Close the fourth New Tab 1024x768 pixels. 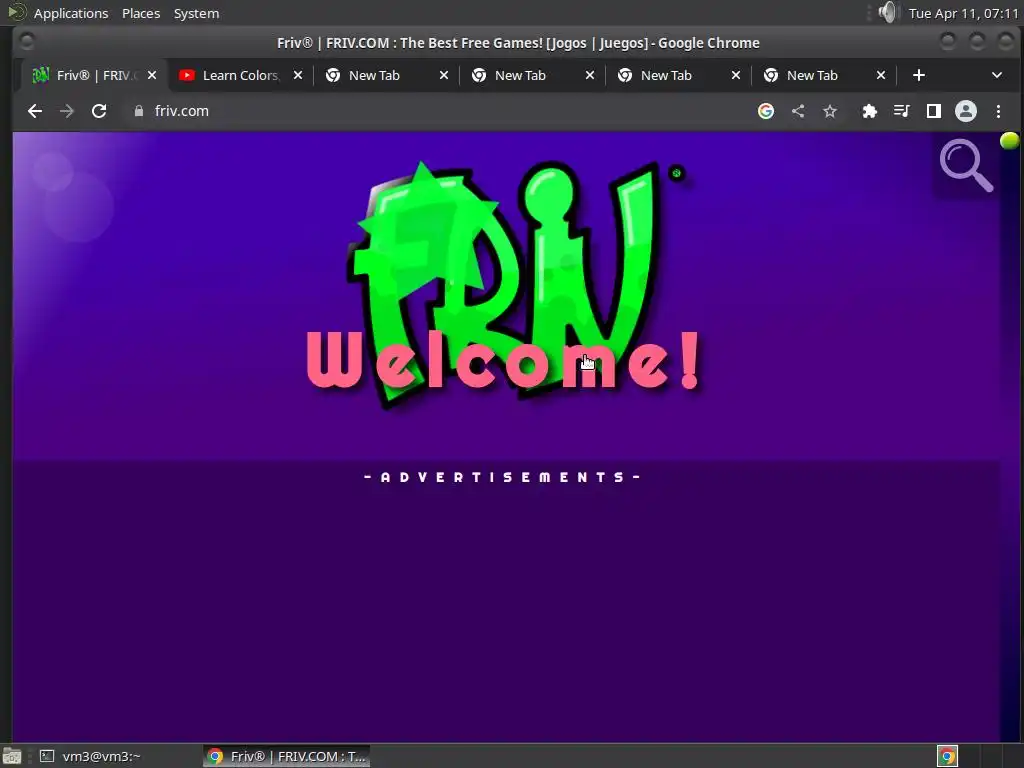[881, 75]
